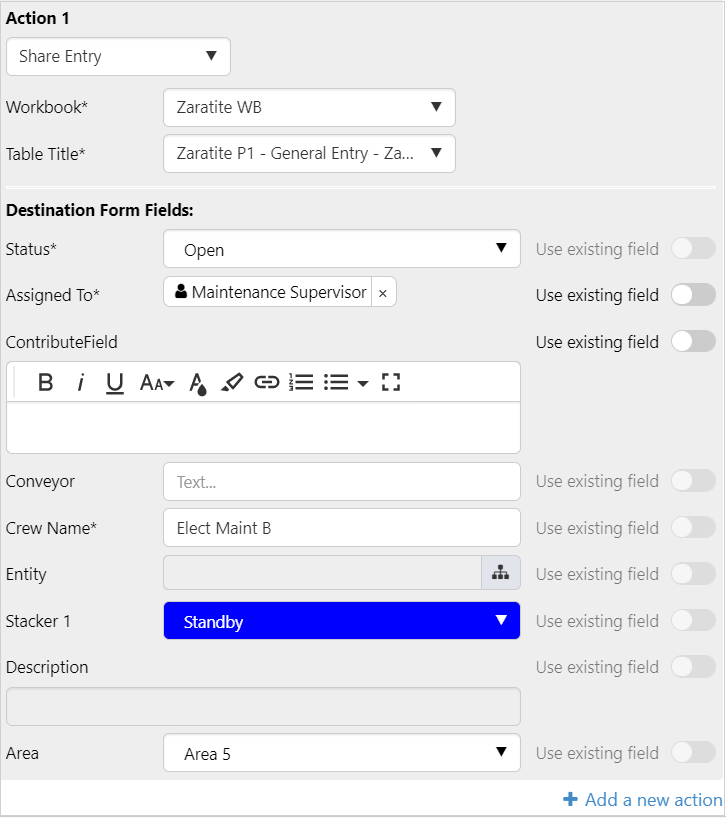Expand the Workbook dropdown showing Zaratite WB
Screen dimensions: 726x818
(x=309, y=108)
